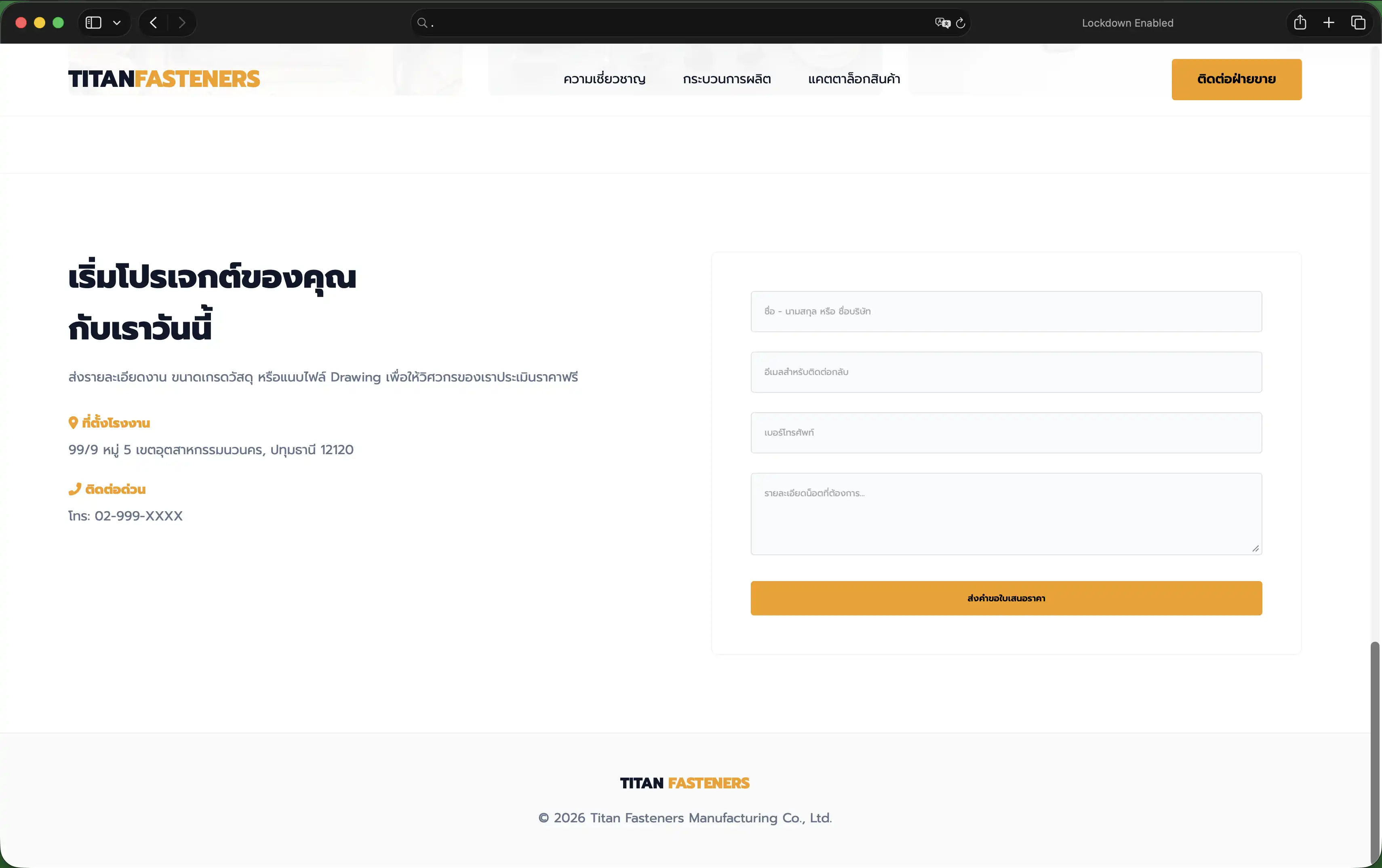
Task: Show tab overview icon
Action: [x=1358, y=23]
